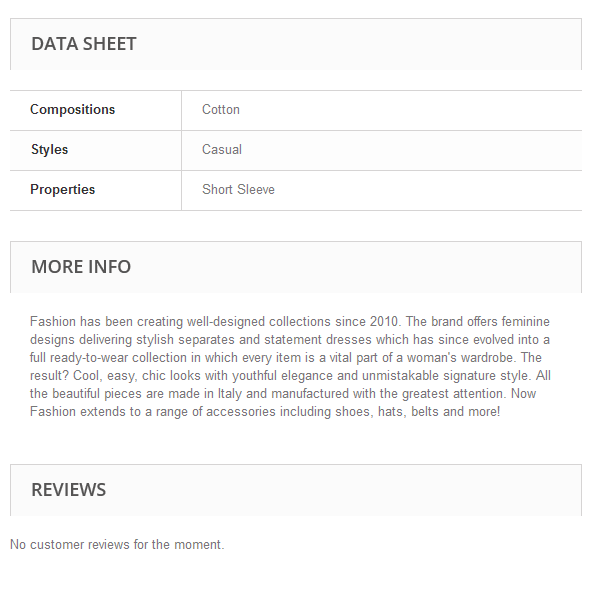Click the year '2010' in description
The height and width of the screenshot is (597, 593).
pyautogui.click(x=384, y=322)
